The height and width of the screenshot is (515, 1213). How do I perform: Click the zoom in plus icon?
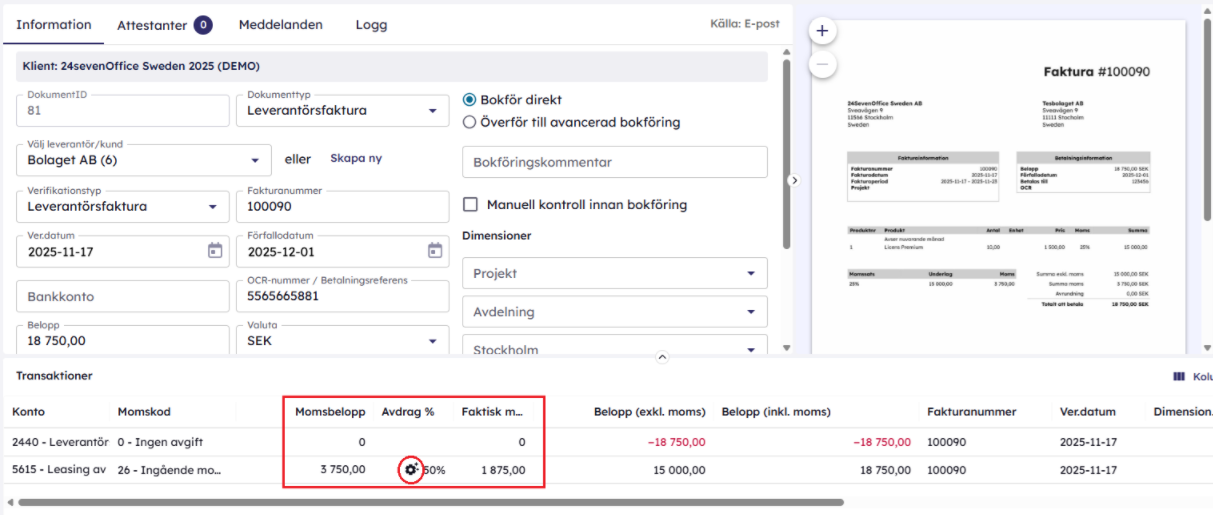(822, 31)
